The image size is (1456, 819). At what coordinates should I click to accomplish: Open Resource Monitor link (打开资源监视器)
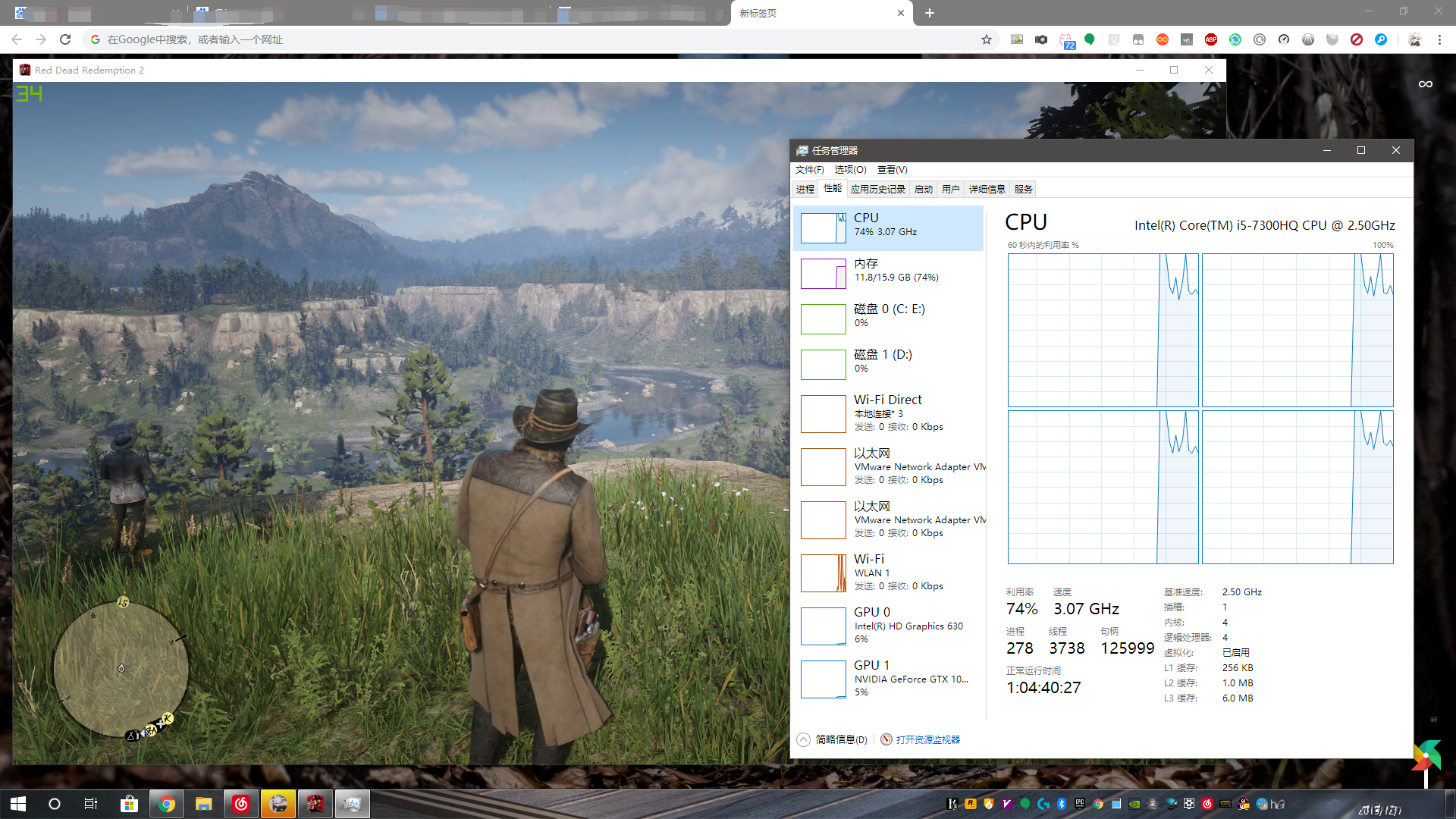[x=927, y=739]
